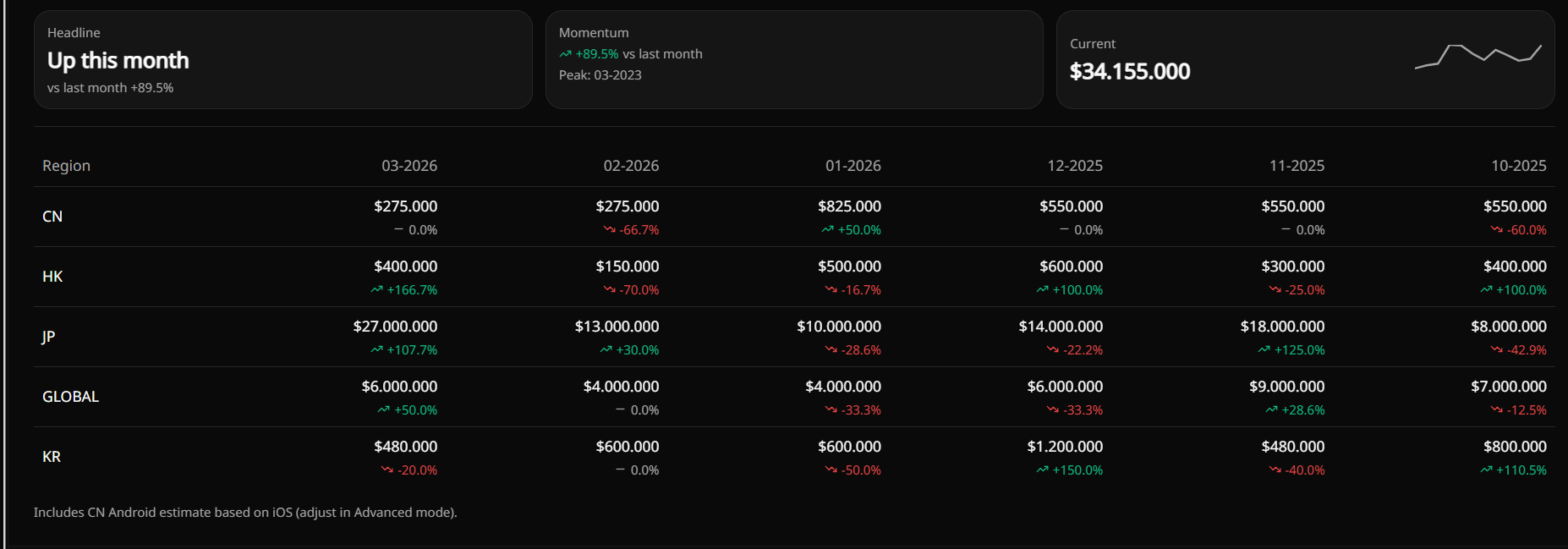Click HK $400.000 value for 03-2026
1568x549 pixels.
tap(406, 266)
